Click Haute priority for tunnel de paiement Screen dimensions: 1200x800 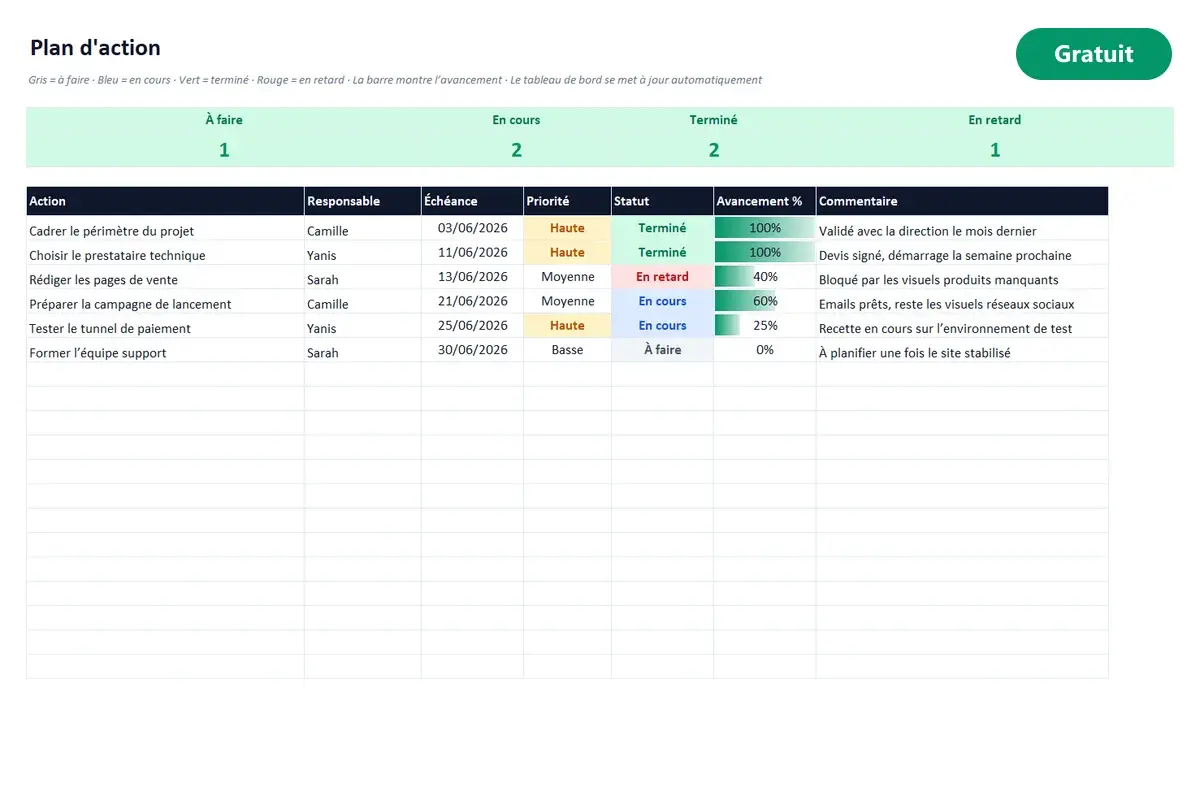click(x=567, y=325)
